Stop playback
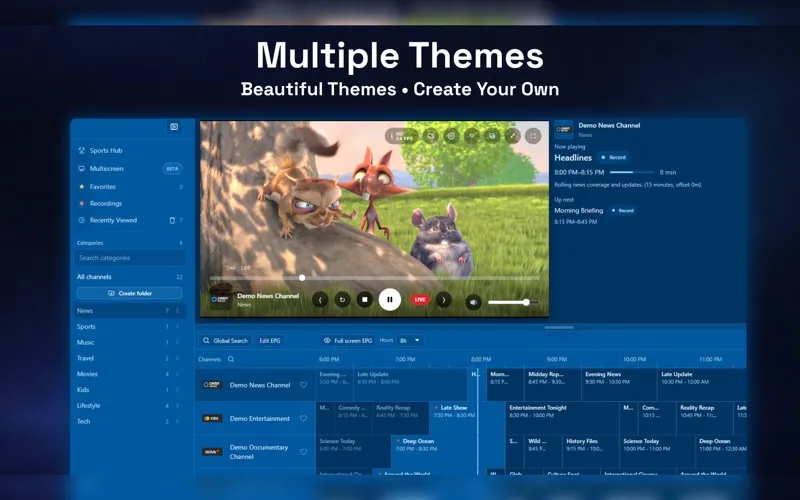This screenshot has height=500, width=800. pos(364,300)
